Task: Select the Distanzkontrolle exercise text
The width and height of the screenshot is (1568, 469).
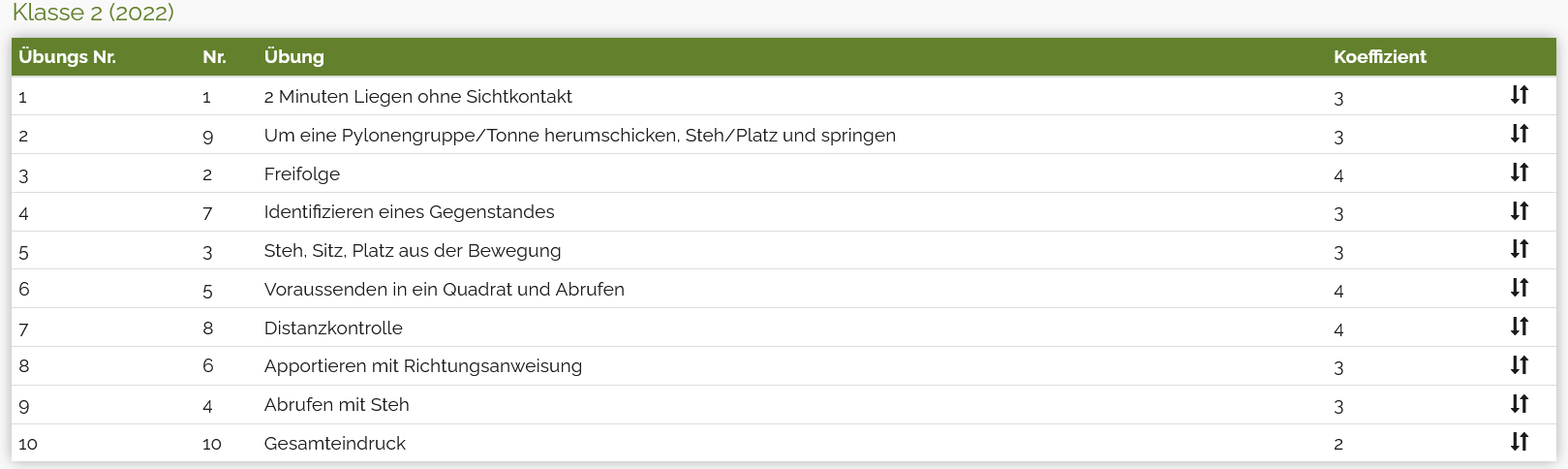Action: (x=333, y=328)
